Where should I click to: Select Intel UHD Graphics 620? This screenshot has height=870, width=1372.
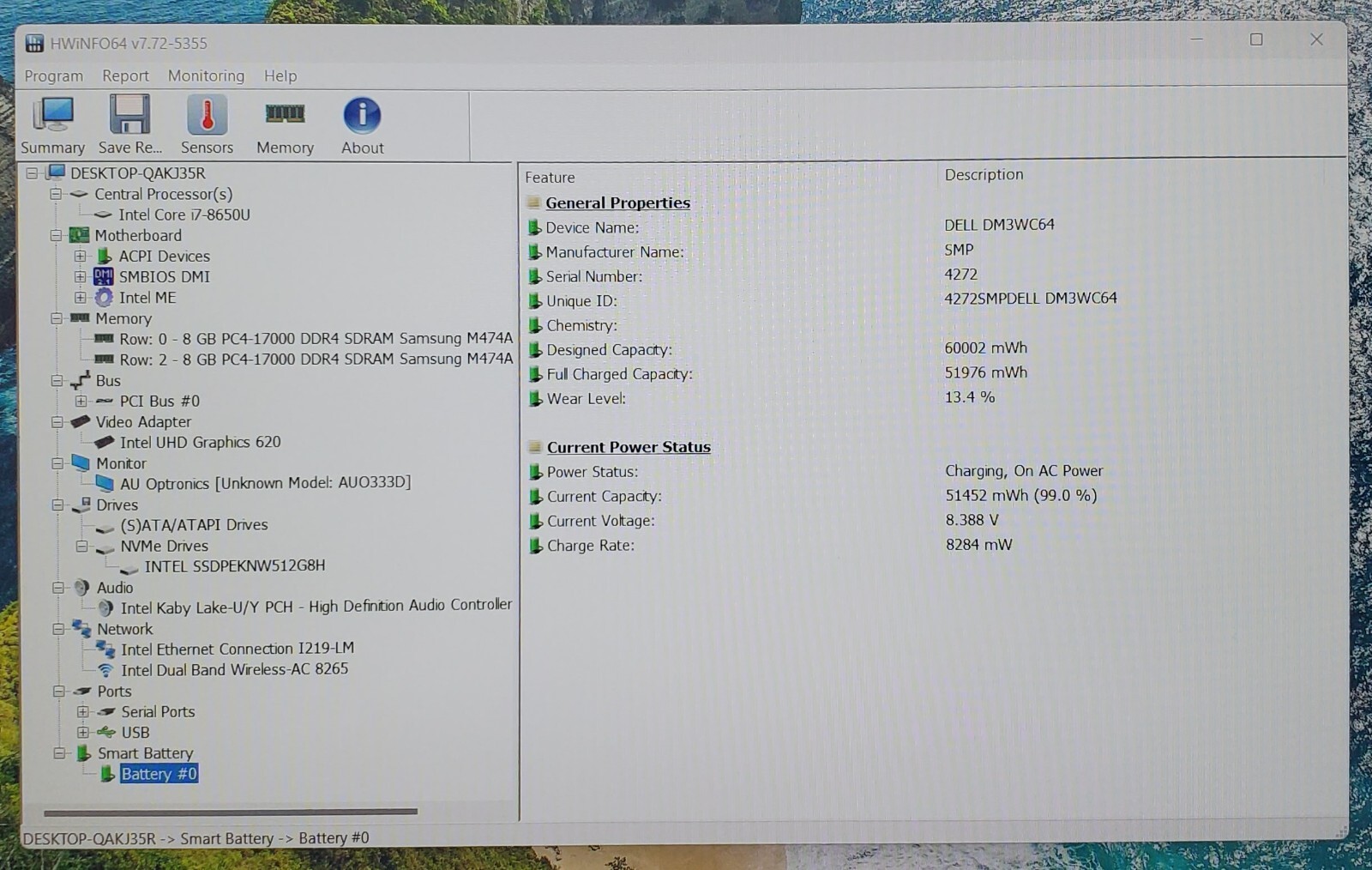pyautogui.click(x=200, y=442)
